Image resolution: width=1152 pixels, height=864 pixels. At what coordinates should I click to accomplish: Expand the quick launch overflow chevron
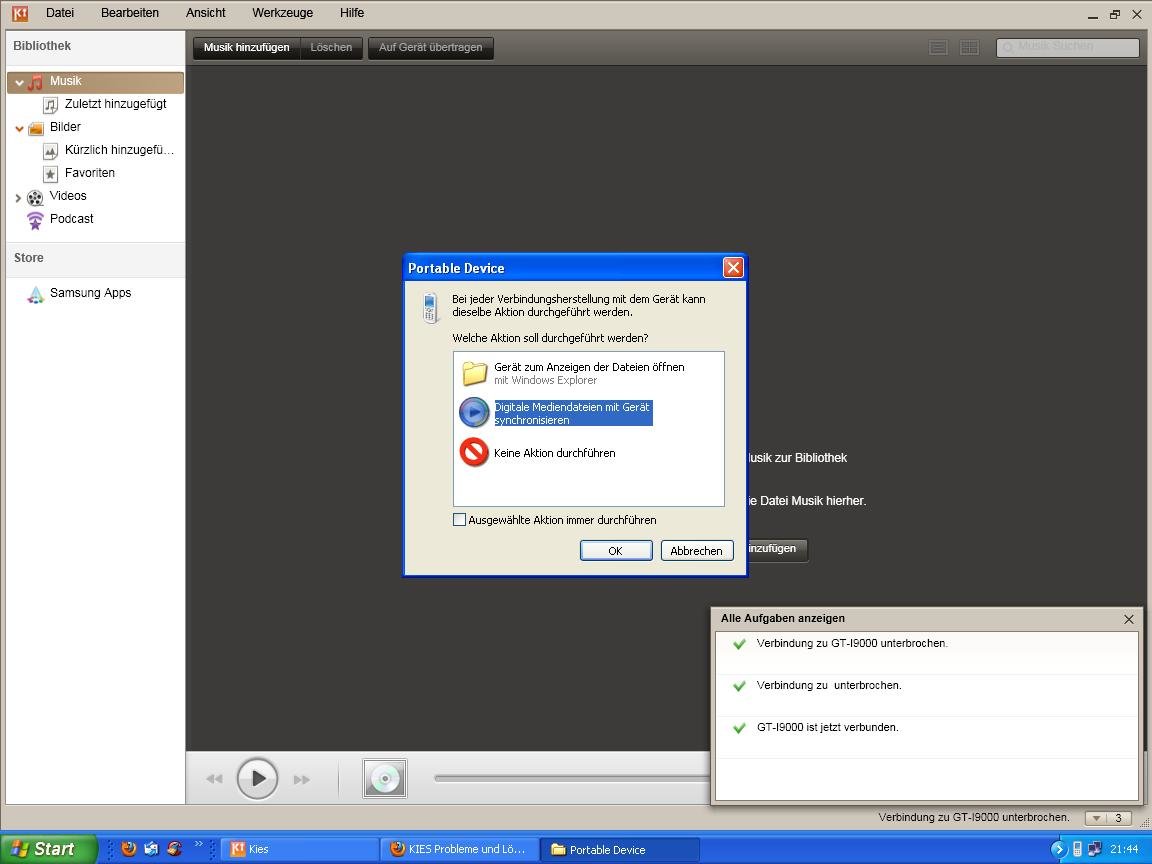pos(198,845)
